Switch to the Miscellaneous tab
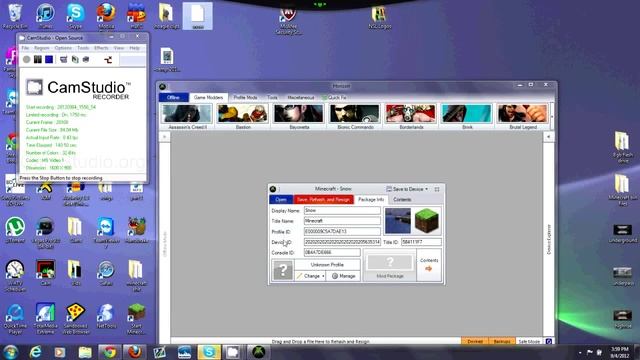 [301, 98]
